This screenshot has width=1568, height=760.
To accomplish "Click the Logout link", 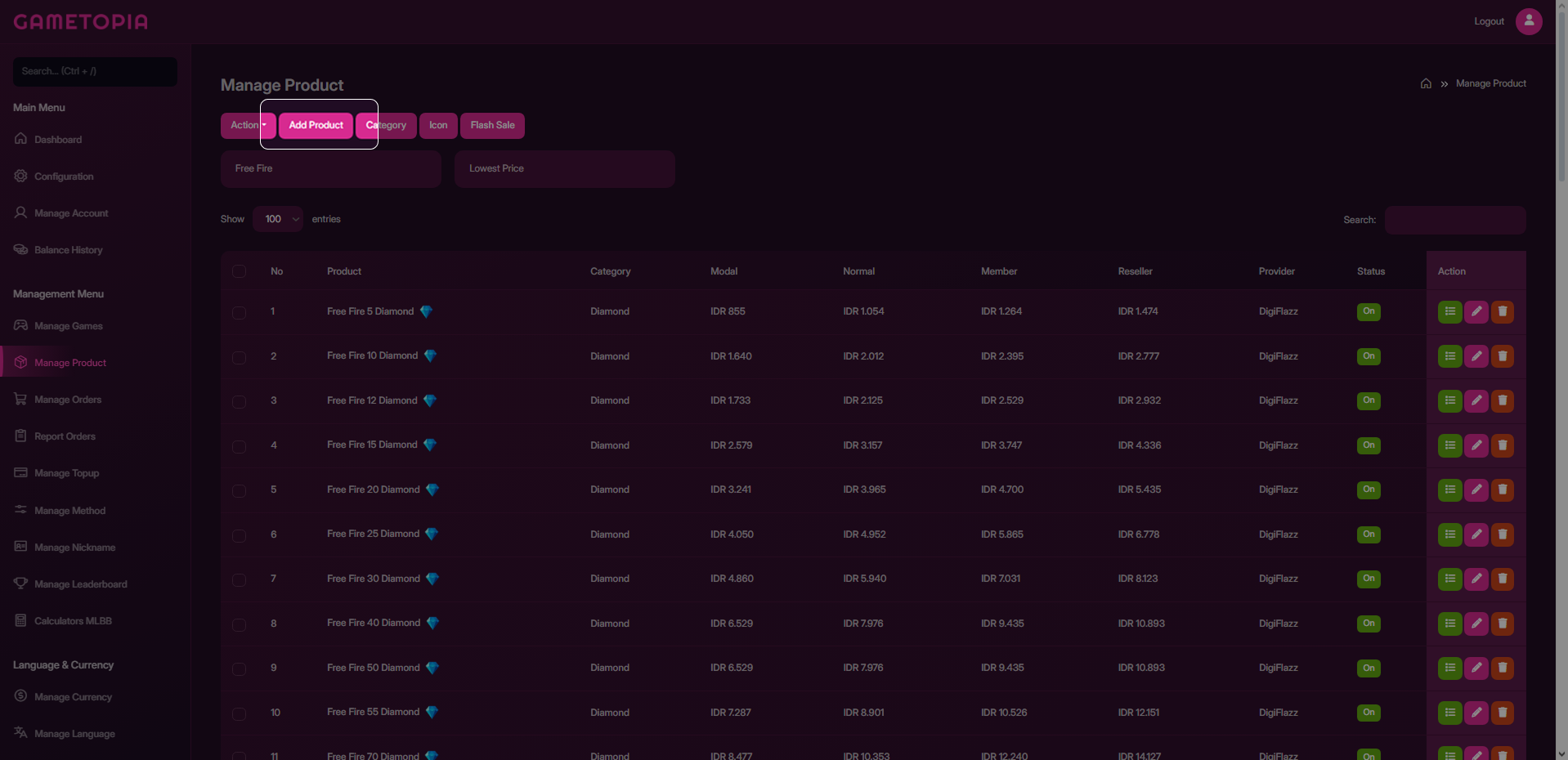I will click(1489, 21).
